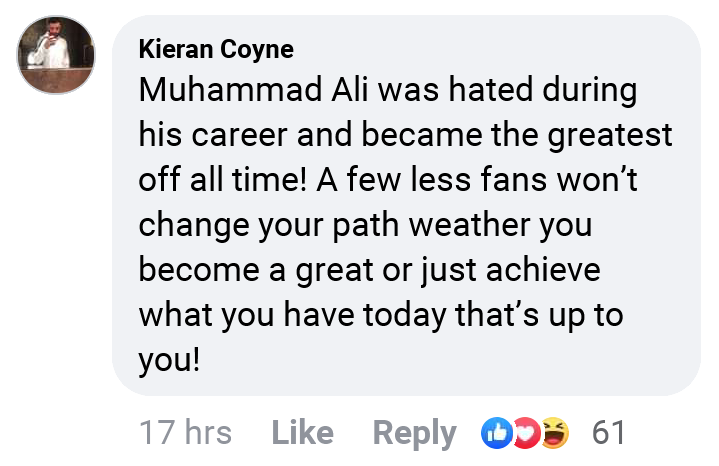The image size is (719, 466).
Task: Like Kieran Coyne's comment
Action: click(x=302, y=432)
